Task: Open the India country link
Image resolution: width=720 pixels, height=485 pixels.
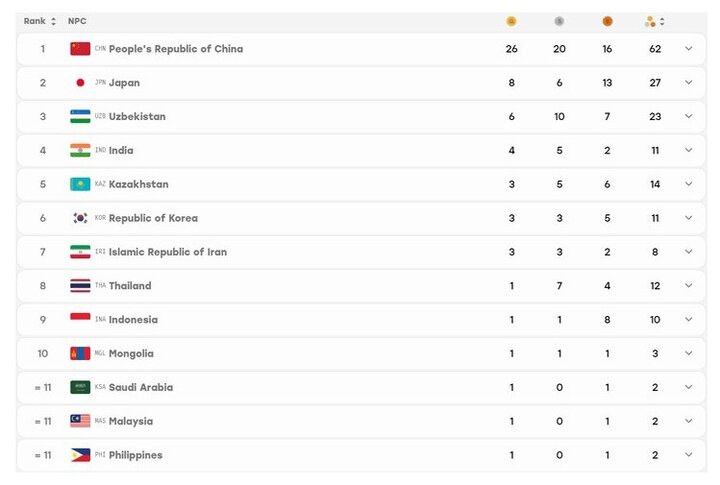Action: (121, 150)
